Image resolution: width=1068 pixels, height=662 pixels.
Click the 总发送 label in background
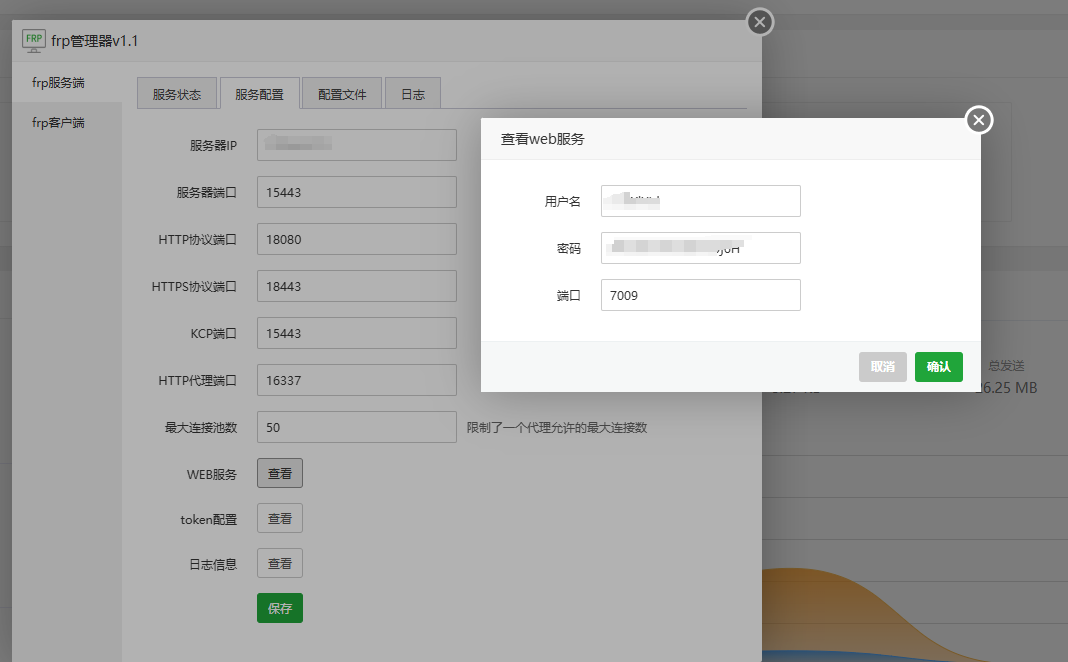click(1006, 366)
